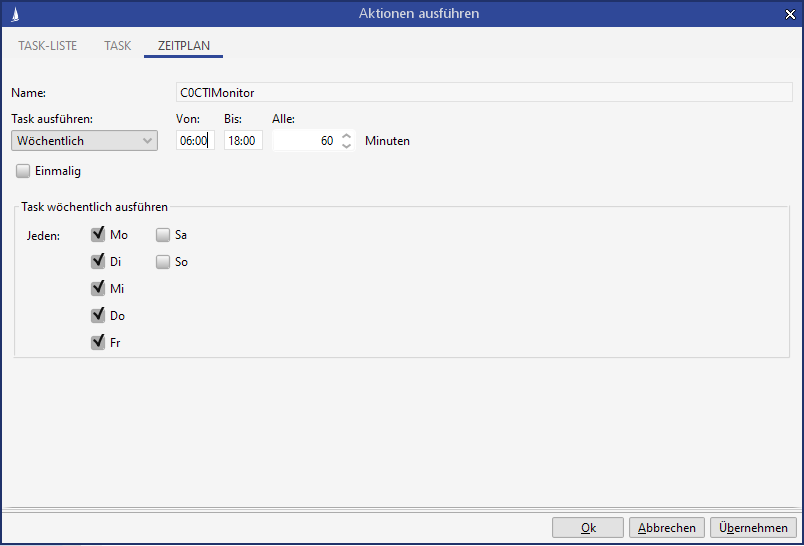Screen dimensions: 804x546
Task: Switch to the TASK-LISTE tab
Action: coord(47,46)
